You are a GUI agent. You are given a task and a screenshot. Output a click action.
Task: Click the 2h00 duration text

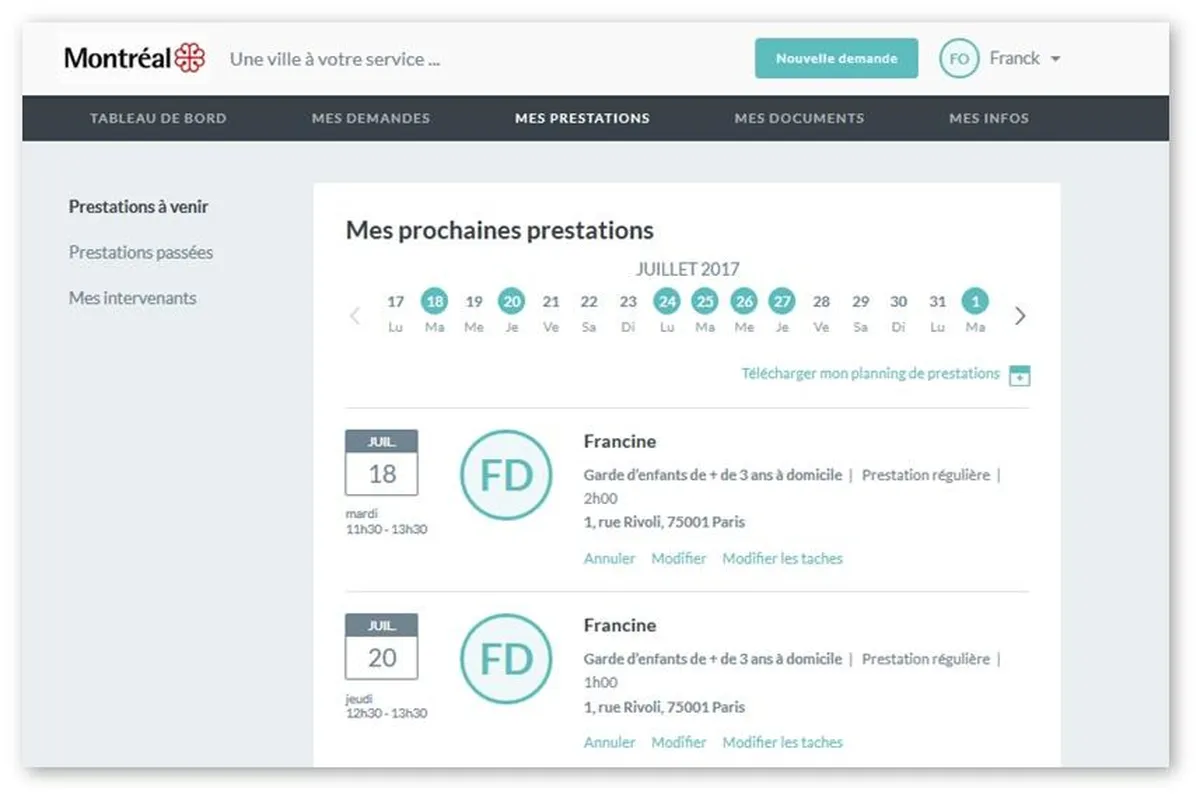[601, 498]
